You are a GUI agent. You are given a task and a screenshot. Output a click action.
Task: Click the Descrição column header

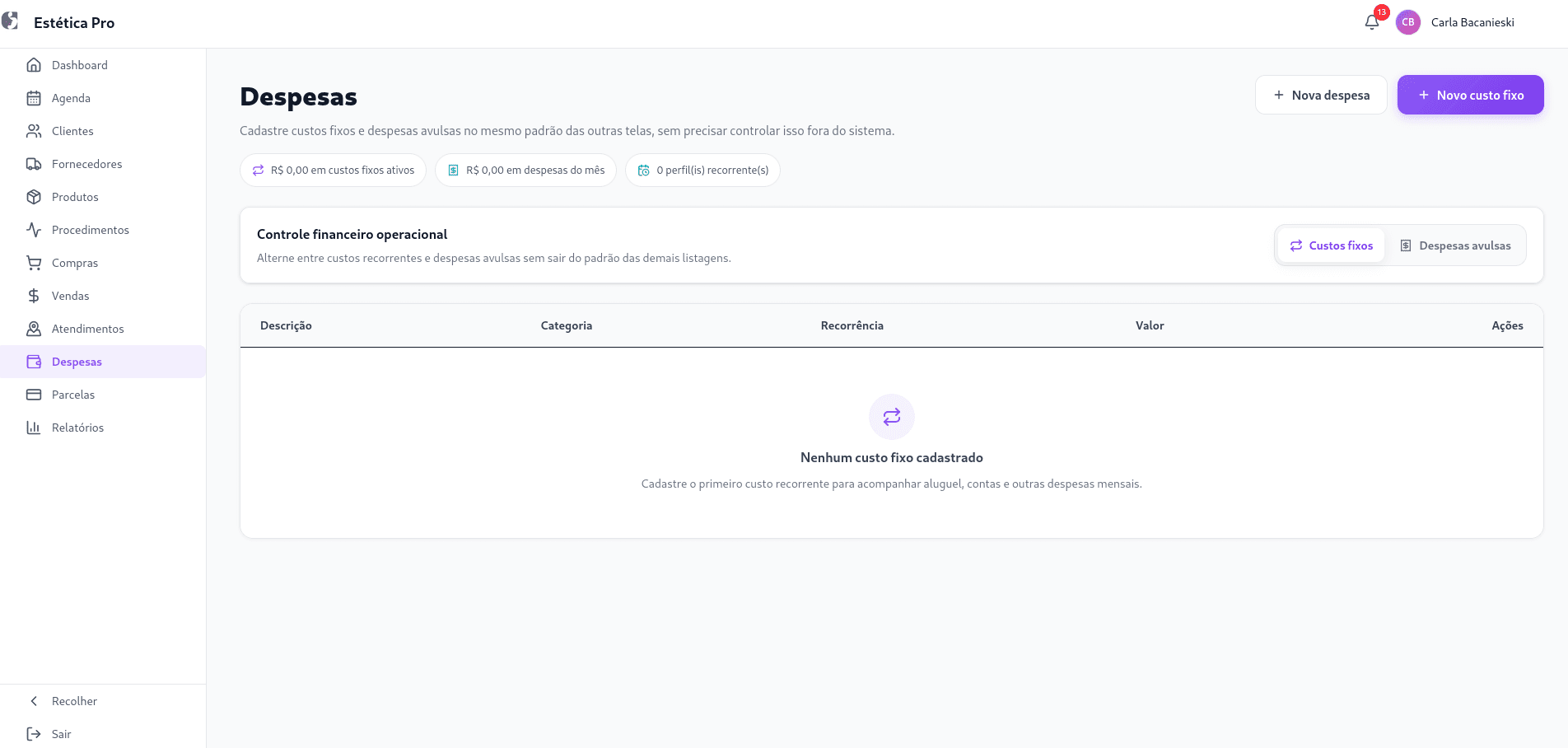(x=286, y=325)
